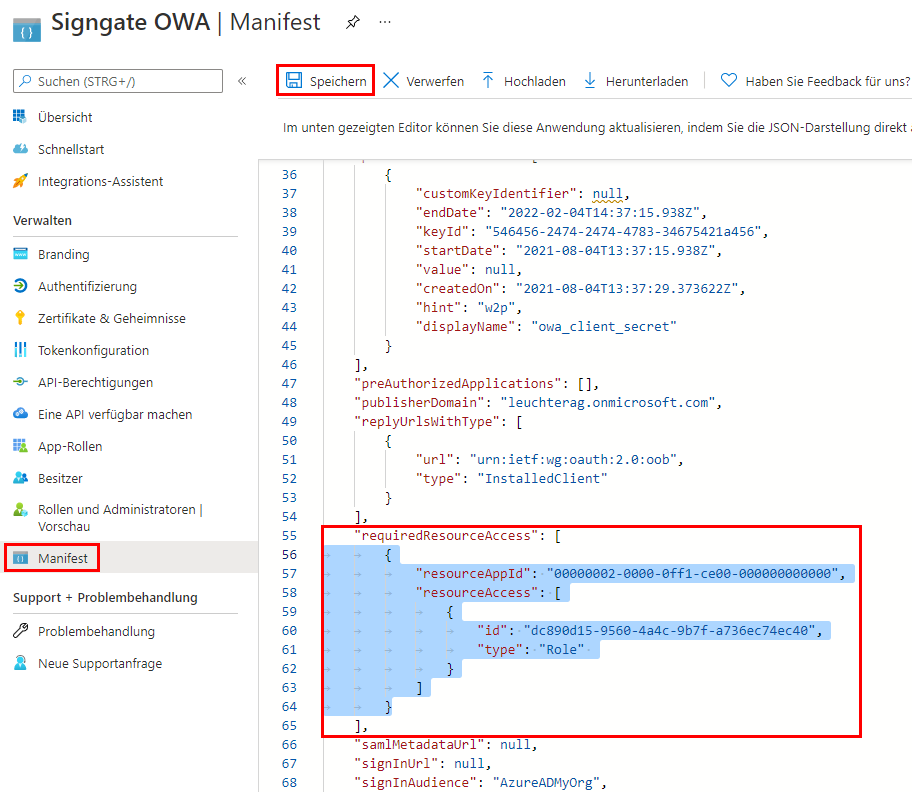Open the more options ellipsis in the header
This screenshot has width=912, height=792.
[385, 23]
